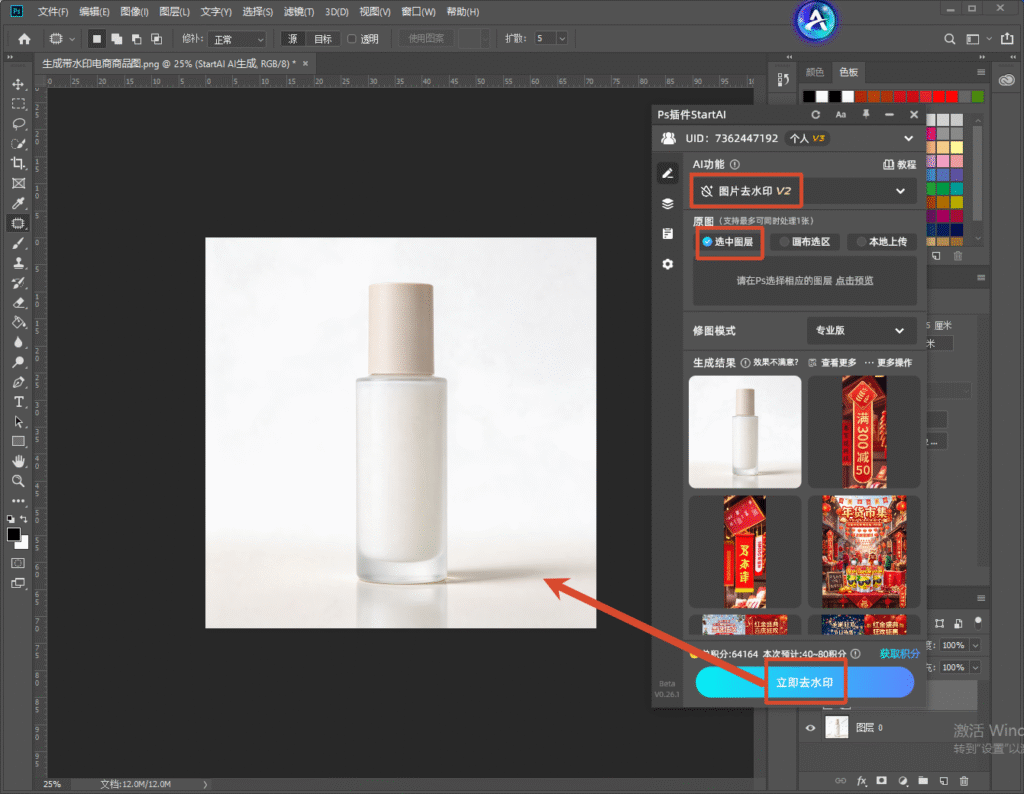Select the Eyedropper tool

pos(18,203)
